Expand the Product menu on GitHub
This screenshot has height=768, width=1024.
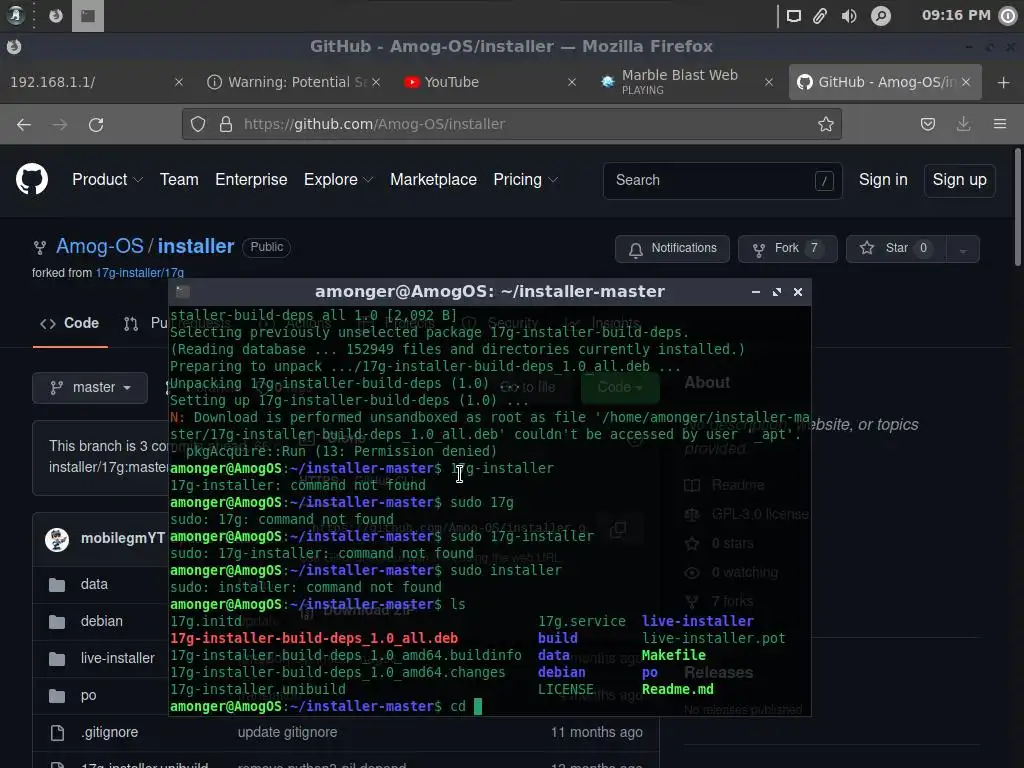point(107,180)
